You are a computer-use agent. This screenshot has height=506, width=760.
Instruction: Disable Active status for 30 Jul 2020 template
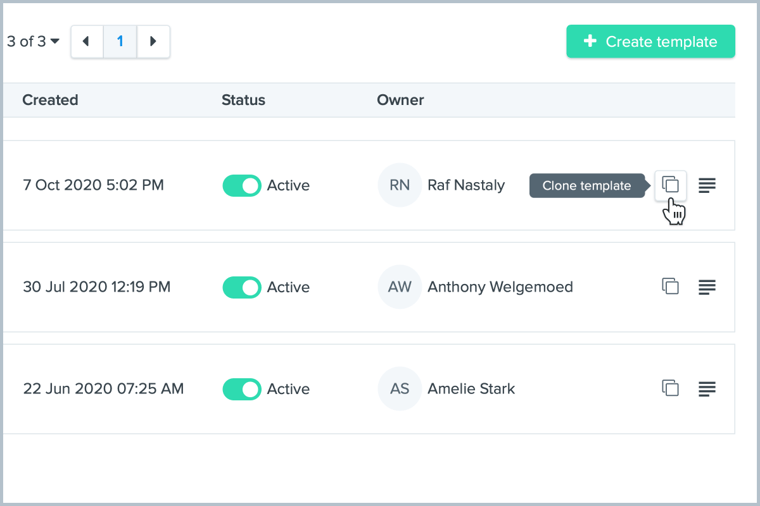(241, 287)
